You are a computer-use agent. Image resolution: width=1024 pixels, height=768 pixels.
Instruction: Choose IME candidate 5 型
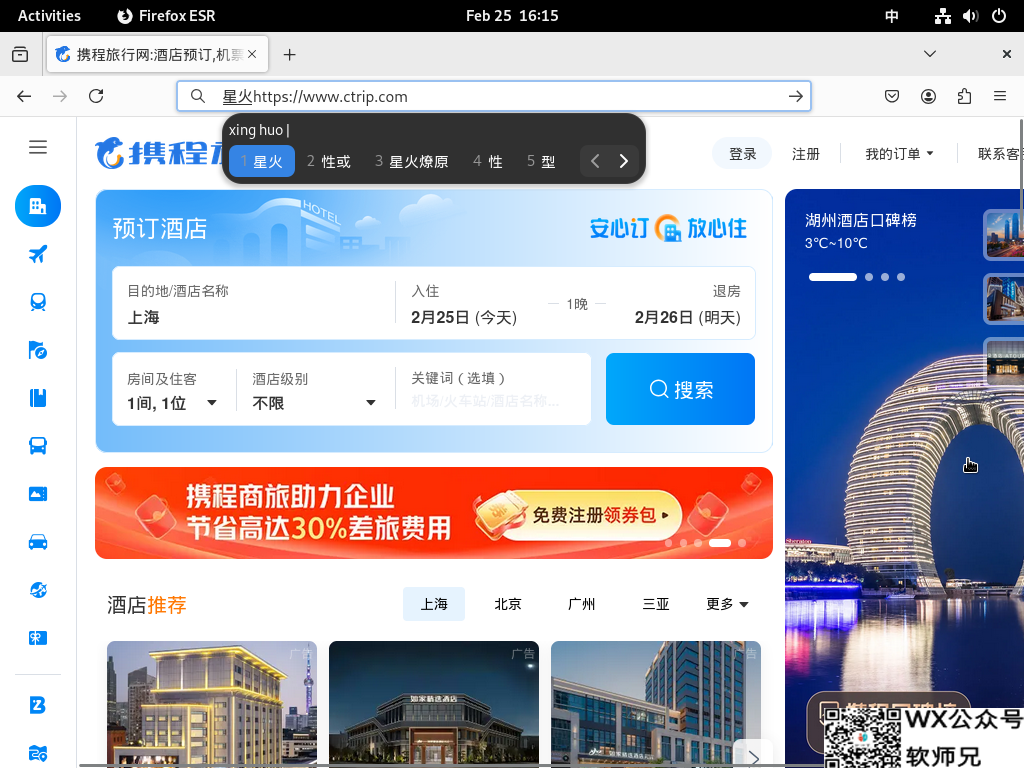tap(541, 161)
